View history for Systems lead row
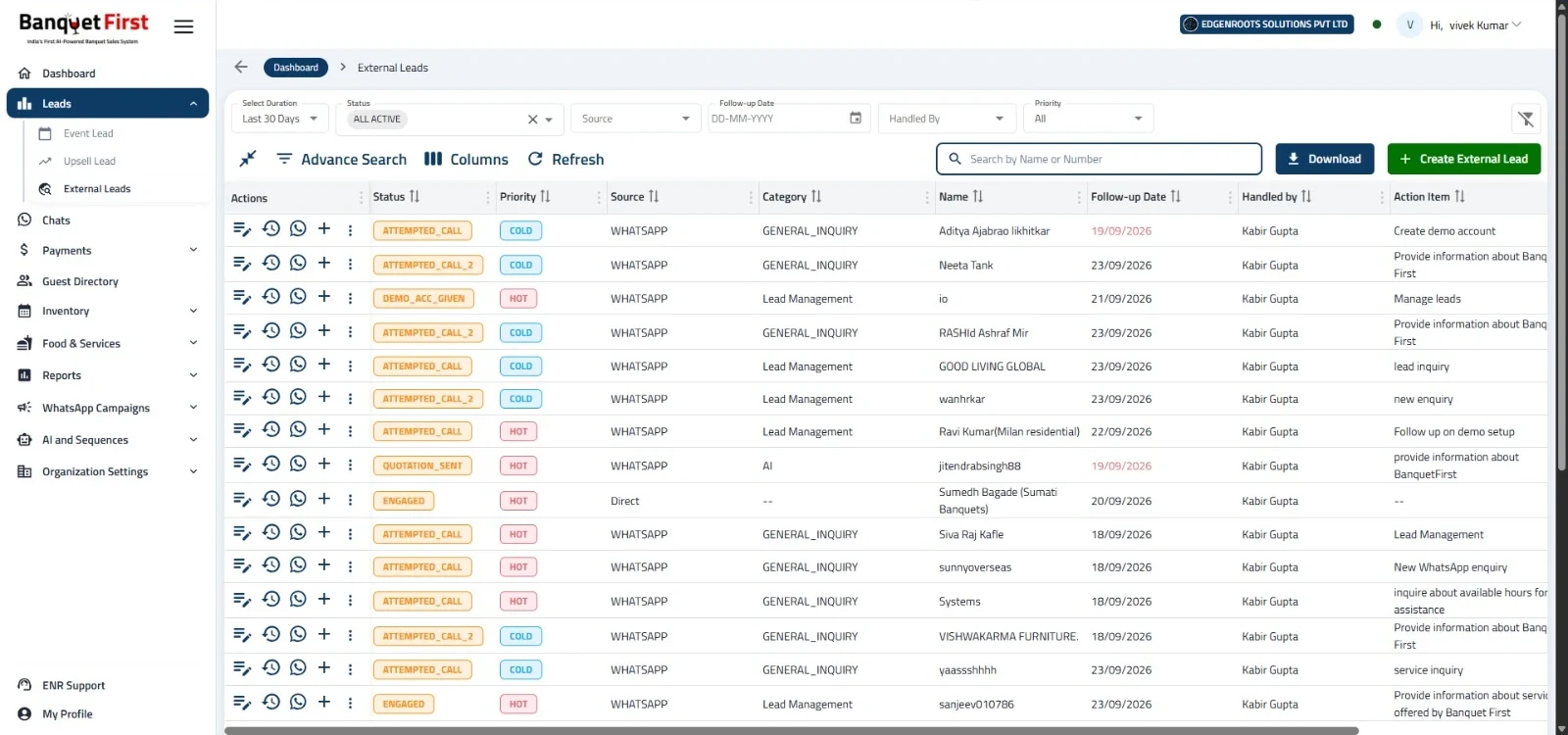This screenshot has height=735, width=1568. (271, 599)
